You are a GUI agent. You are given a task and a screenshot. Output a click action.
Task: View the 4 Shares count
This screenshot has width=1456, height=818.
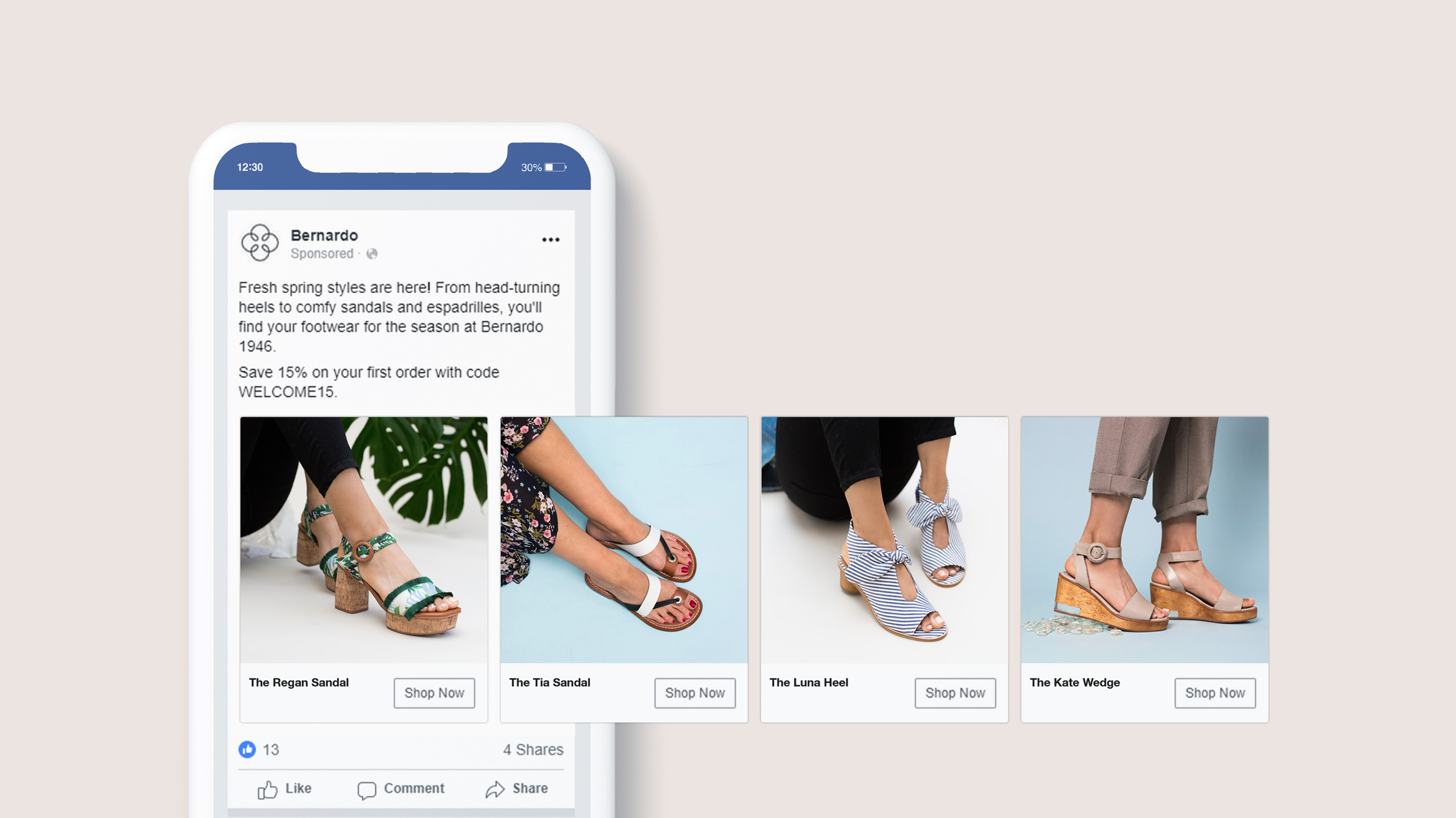[x=533, y=750]
